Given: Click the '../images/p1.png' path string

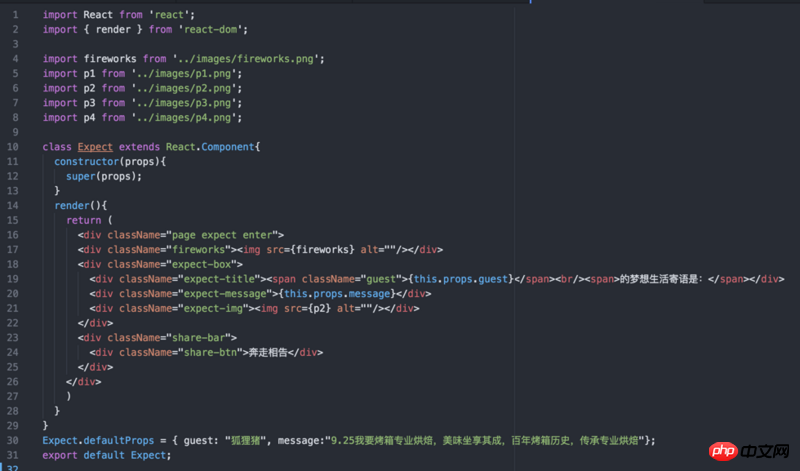Looking at the screenshot, I should [x=184, y=74].
